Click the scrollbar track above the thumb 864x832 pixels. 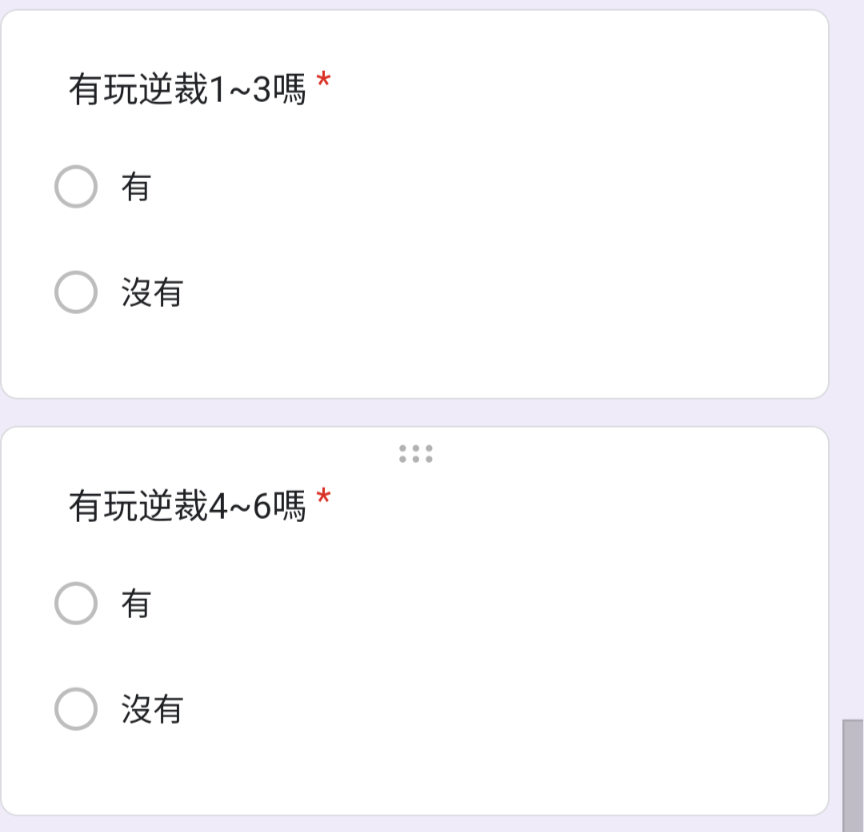click(x=853, y=358)
